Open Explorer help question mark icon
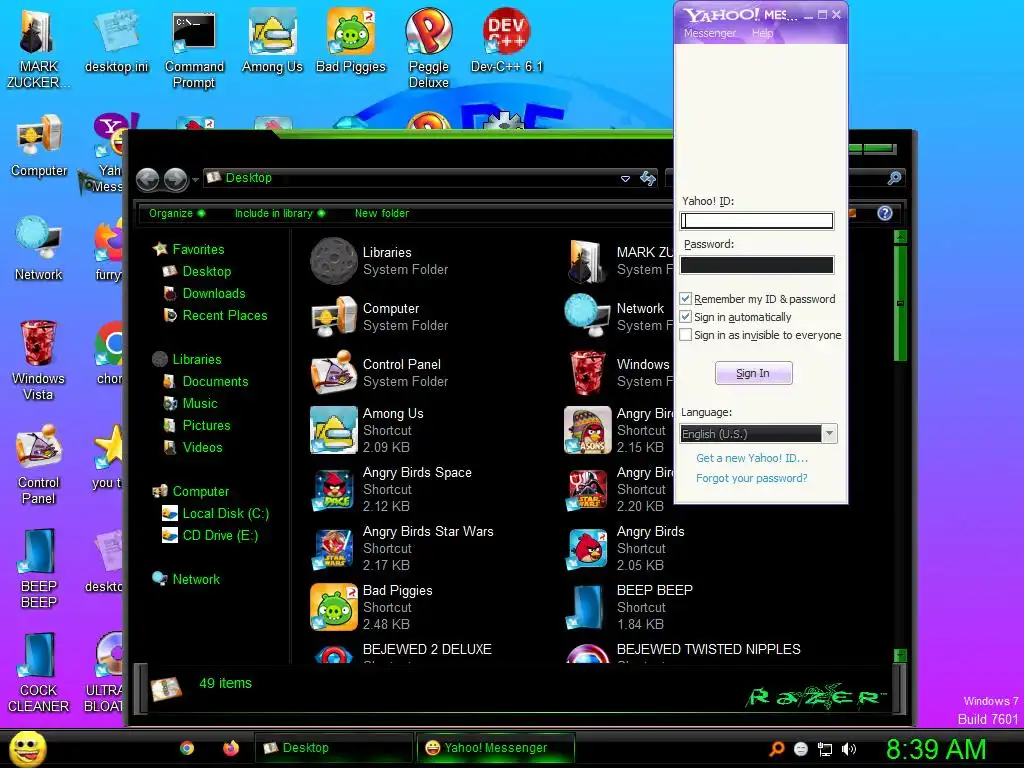 (885, 213)
